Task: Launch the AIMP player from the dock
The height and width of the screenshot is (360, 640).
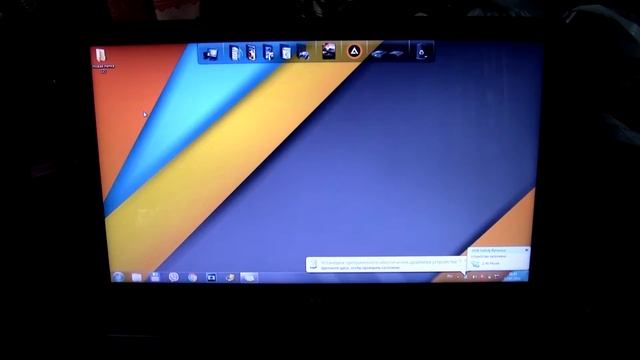Action: pos(354,52)
